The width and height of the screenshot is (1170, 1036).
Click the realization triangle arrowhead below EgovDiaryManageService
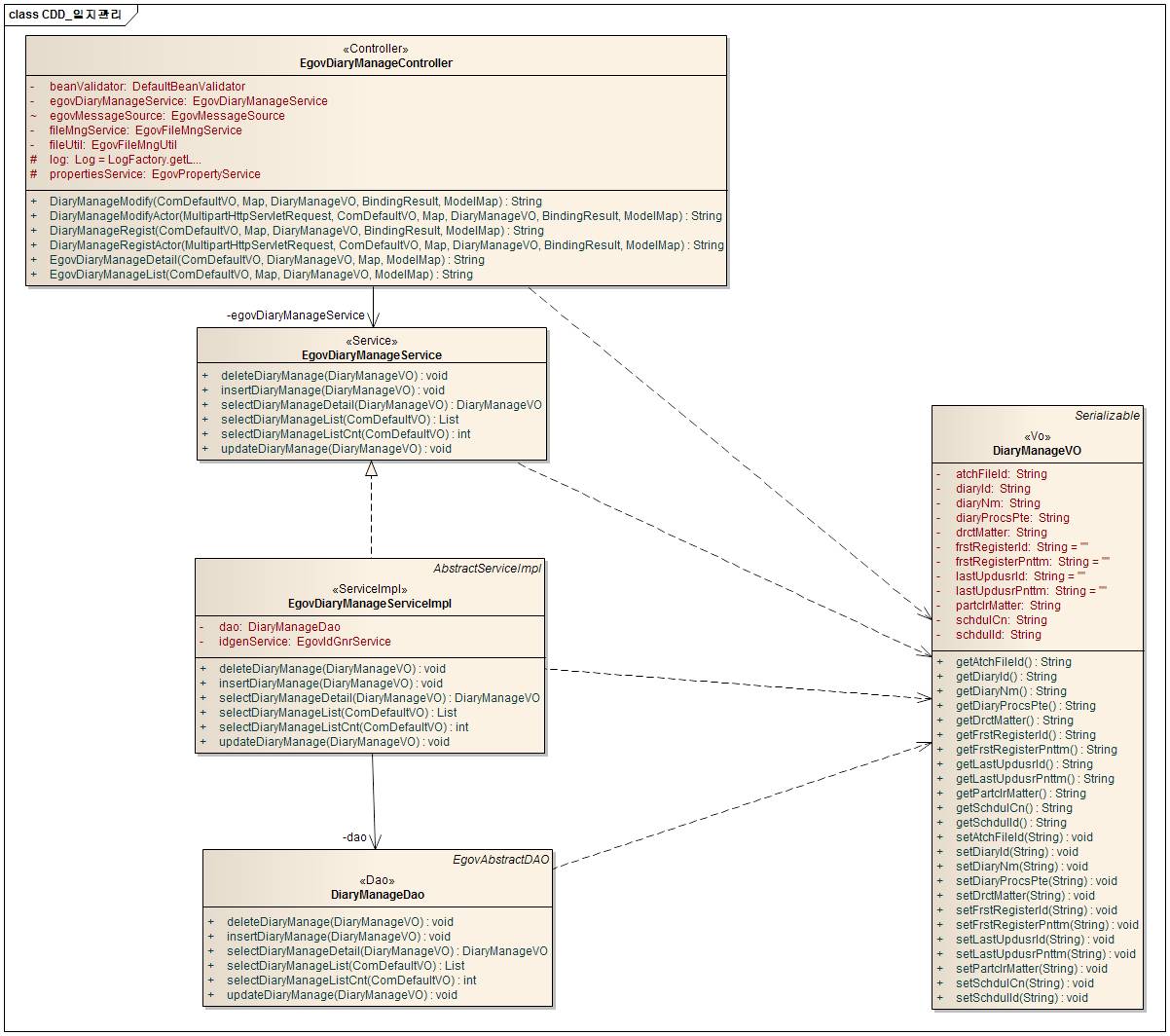(x=371, y=468)
